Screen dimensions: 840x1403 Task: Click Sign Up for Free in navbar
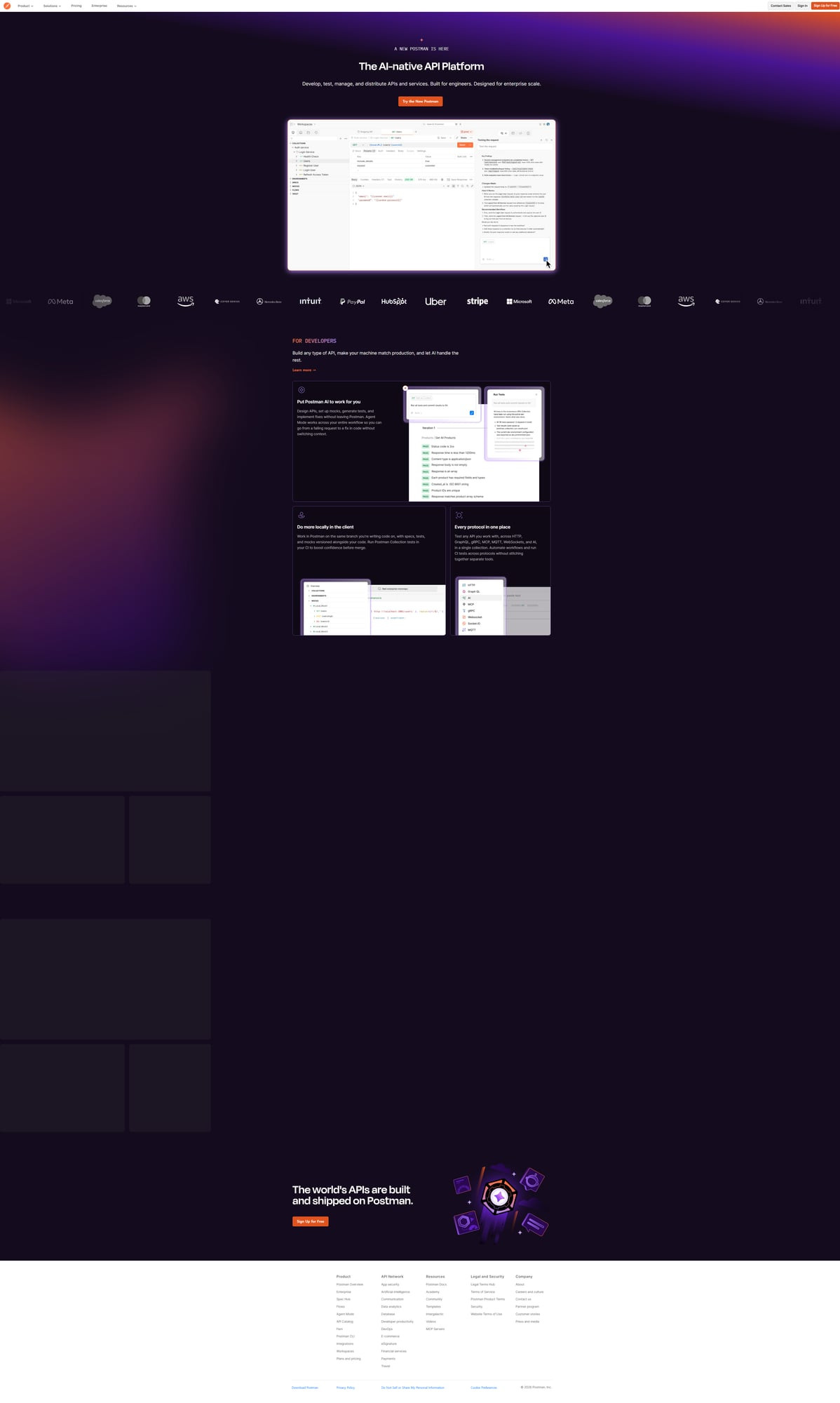click(825, 6)
